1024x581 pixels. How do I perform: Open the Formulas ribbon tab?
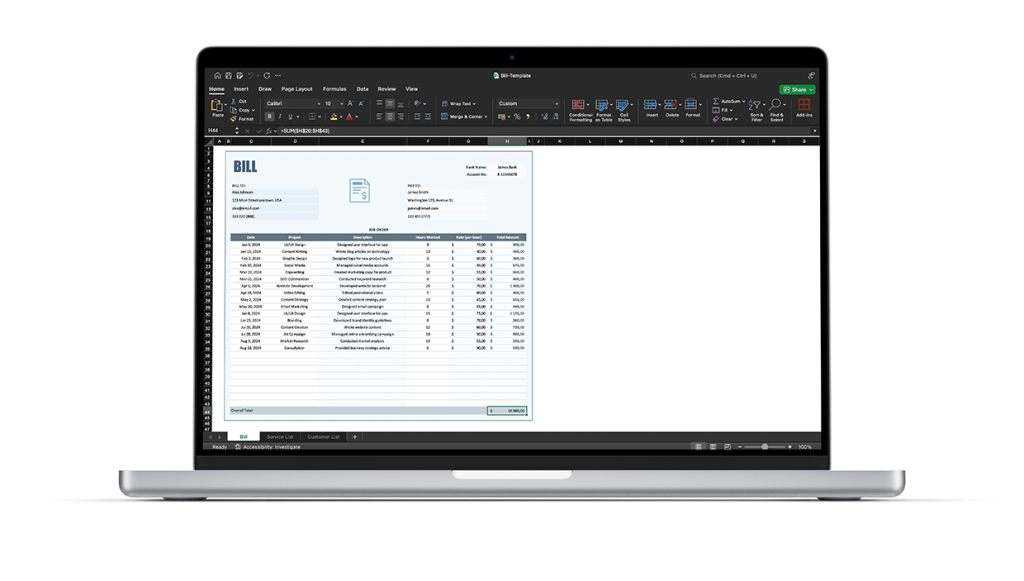(334, 89)
